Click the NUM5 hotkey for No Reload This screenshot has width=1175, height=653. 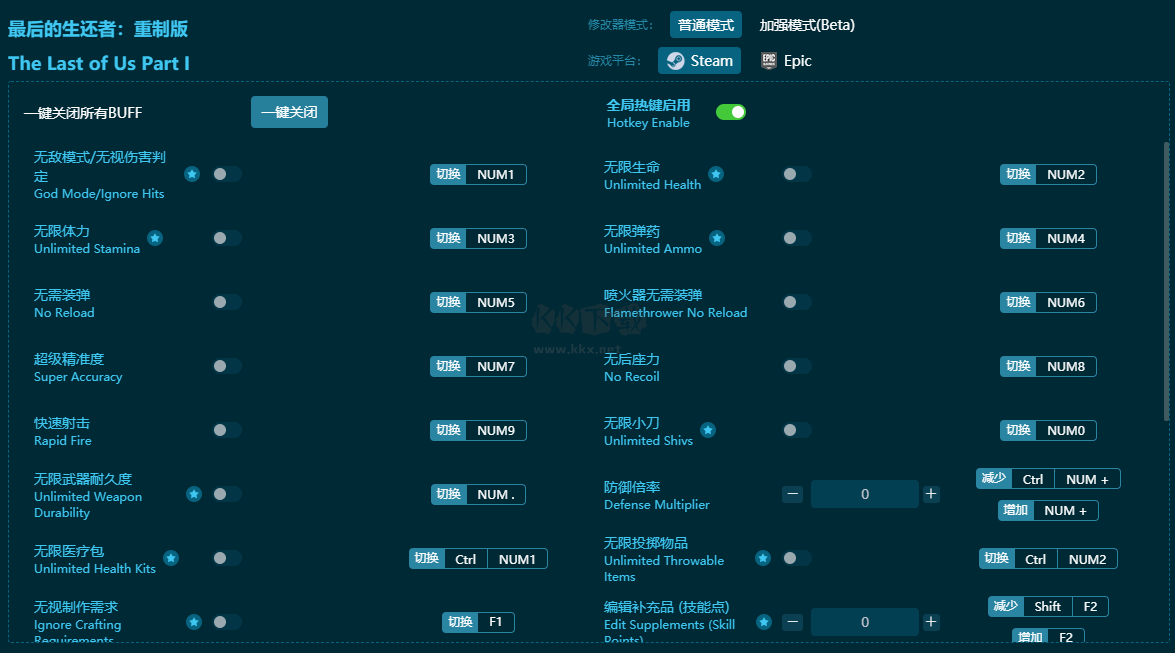pos(478,302)
